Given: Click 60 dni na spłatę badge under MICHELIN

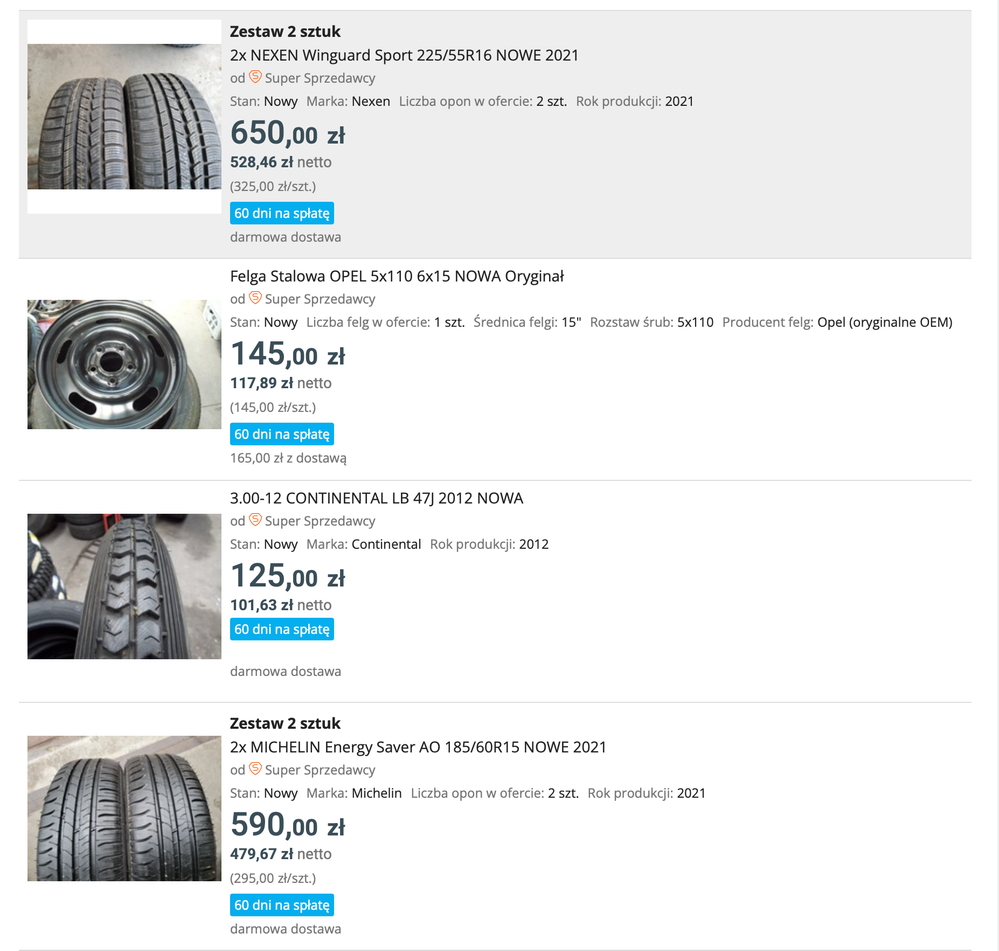Looking at the screenshot, I should [282, 905].
